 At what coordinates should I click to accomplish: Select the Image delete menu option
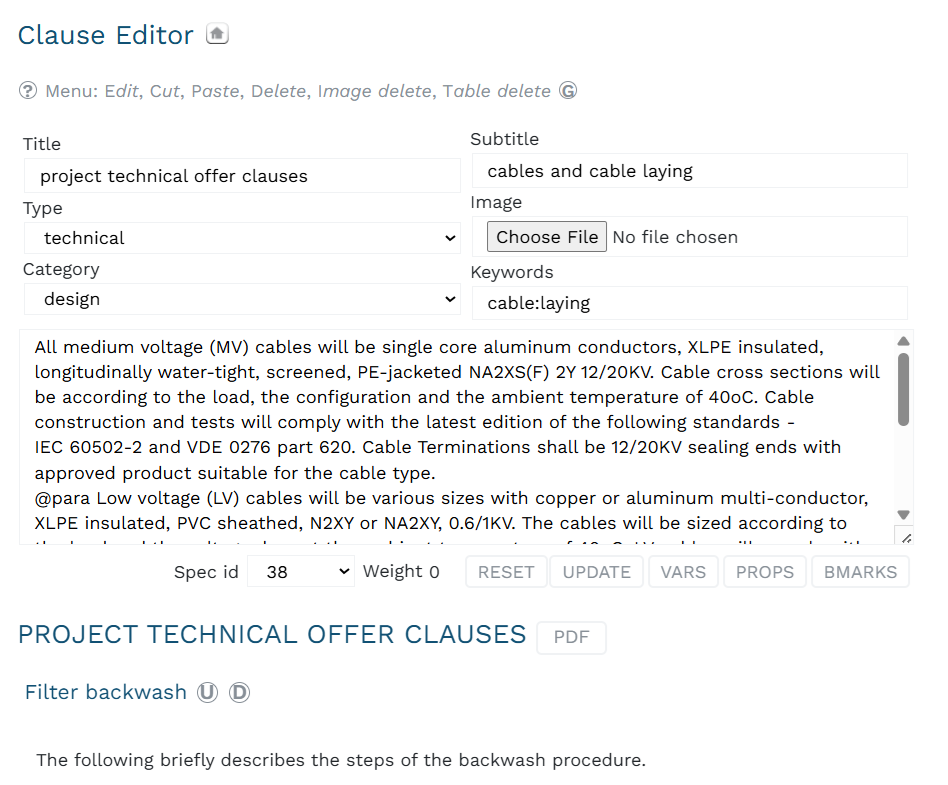click(374, 91)
